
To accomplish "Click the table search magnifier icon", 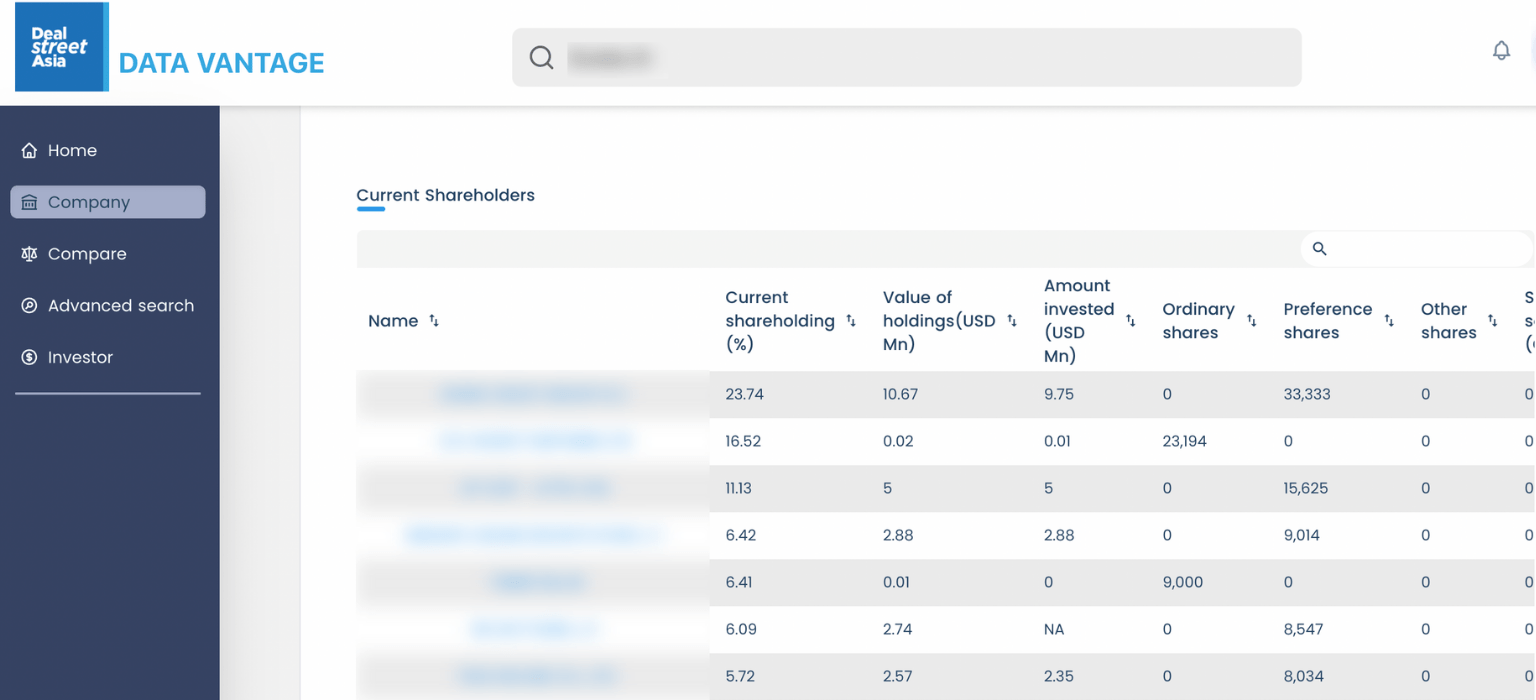I will 1319,249.
